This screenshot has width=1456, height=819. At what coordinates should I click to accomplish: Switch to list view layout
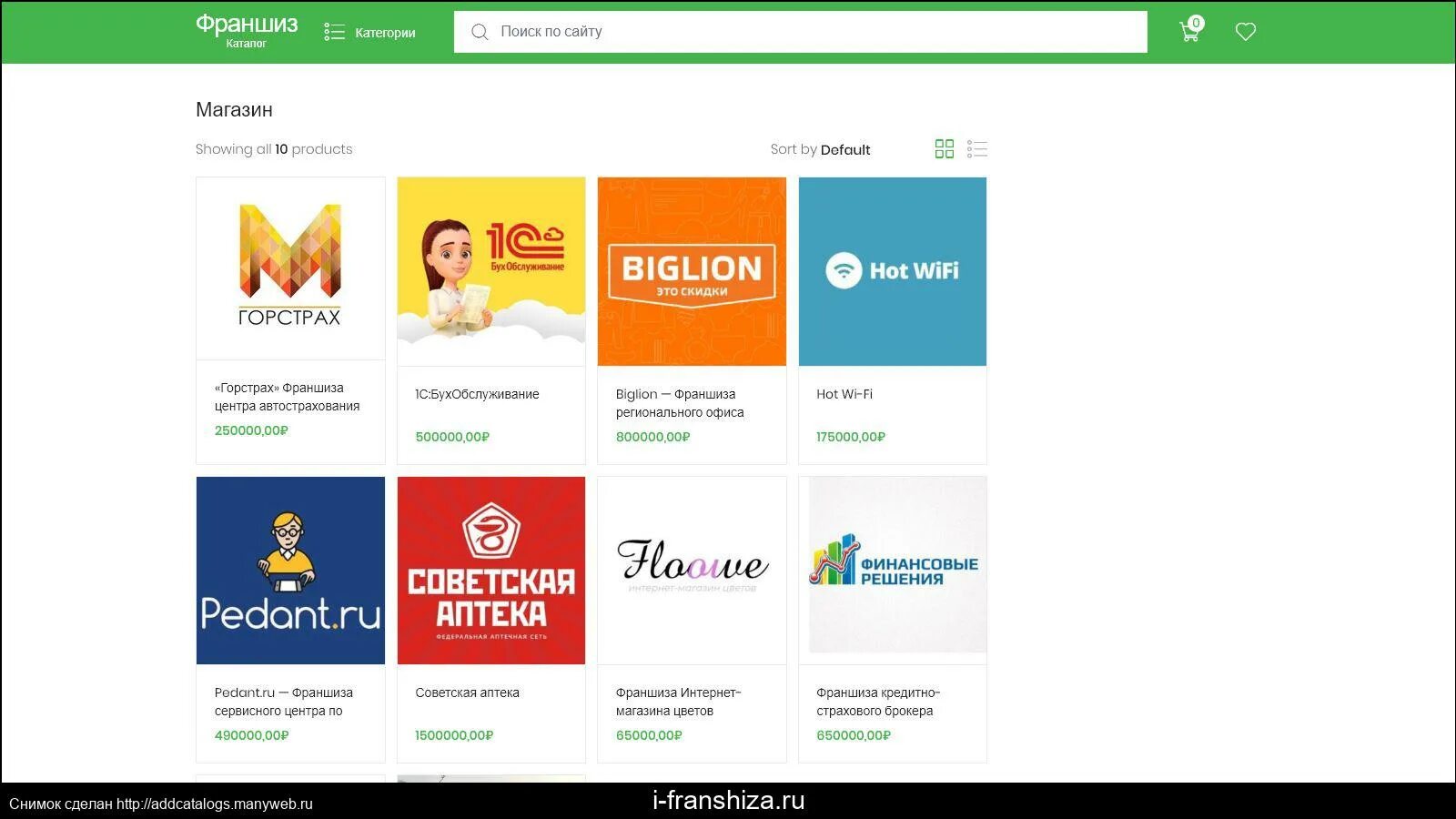coord(977,148)
